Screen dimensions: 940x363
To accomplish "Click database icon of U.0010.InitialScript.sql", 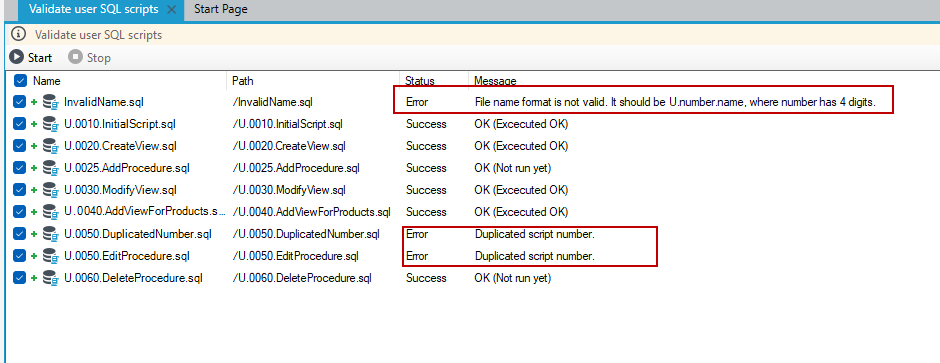I will 50,124.
